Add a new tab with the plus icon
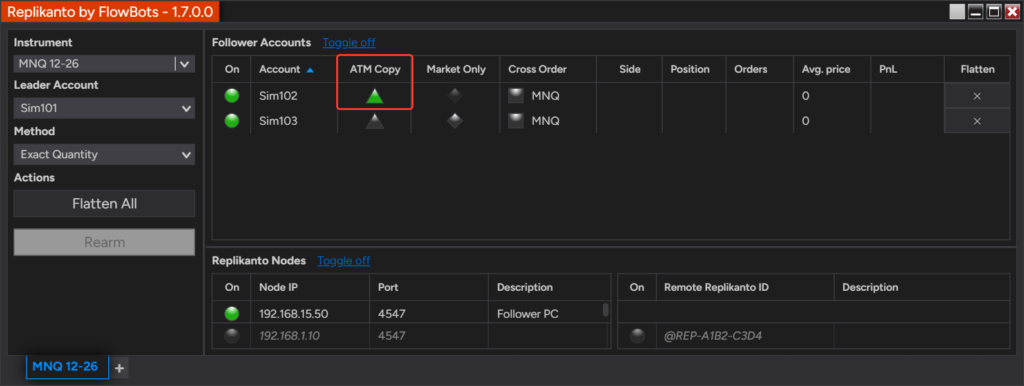1024x386 pixels. (119, 368)
